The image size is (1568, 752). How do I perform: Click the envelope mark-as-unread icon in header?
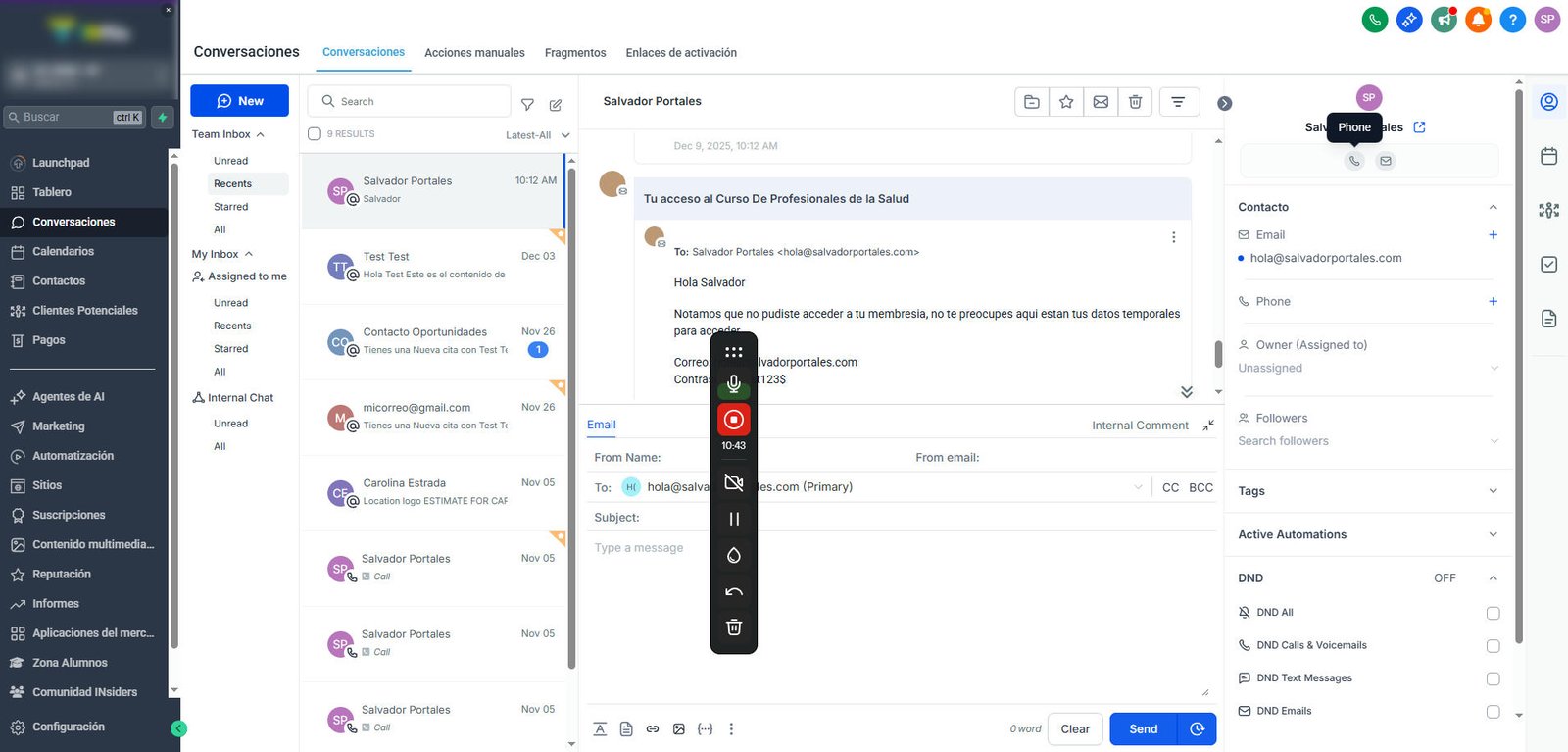[1101, 101]
